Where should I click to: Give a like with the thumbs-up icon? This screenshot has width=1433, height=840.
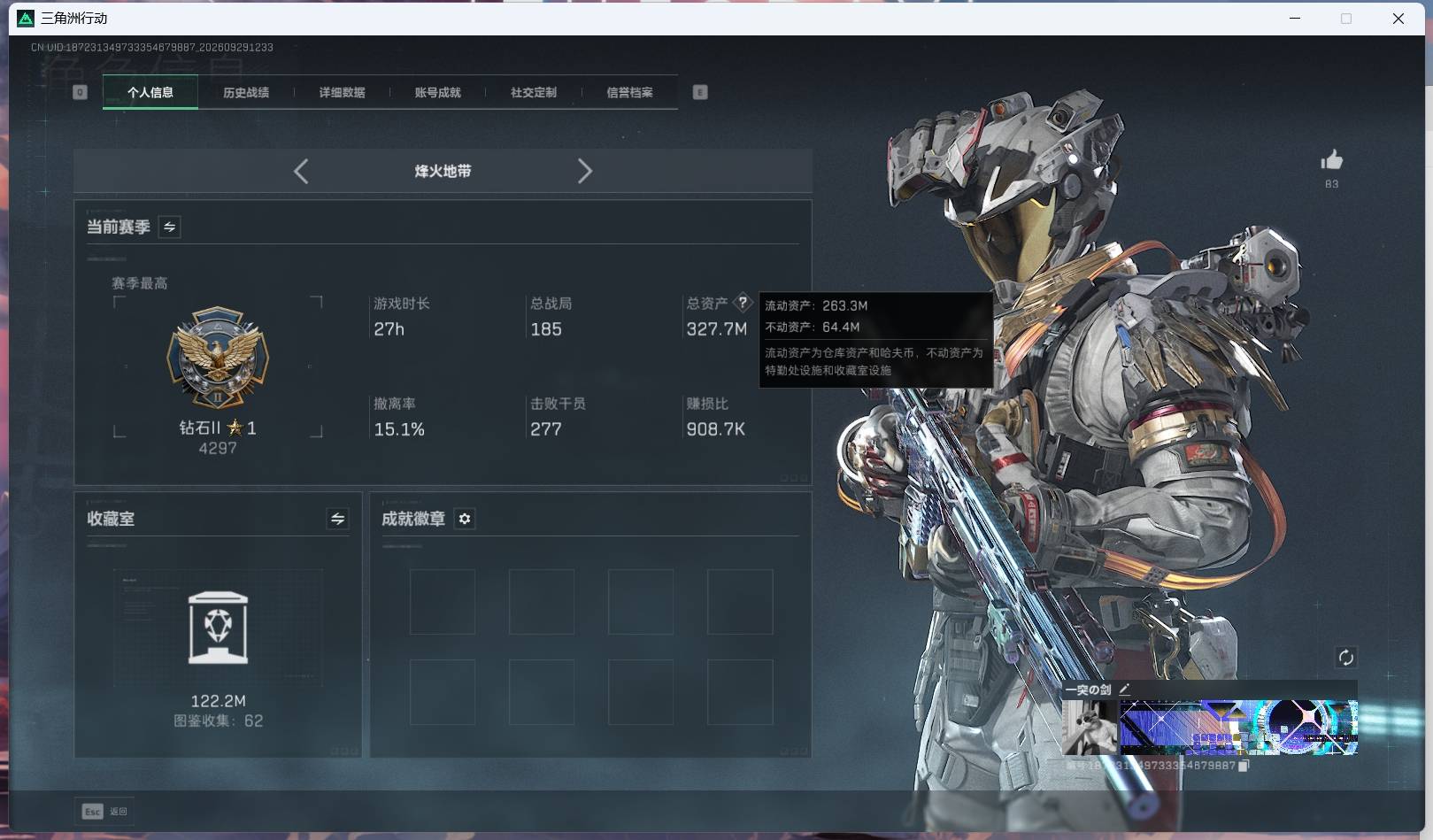1331,160
